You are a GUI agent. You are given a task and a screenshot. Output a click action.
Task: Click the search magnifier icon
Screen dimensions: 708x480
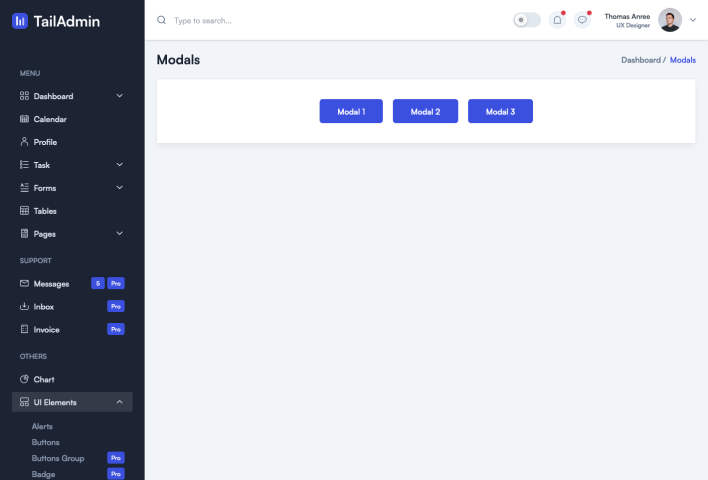coord(162,20)
